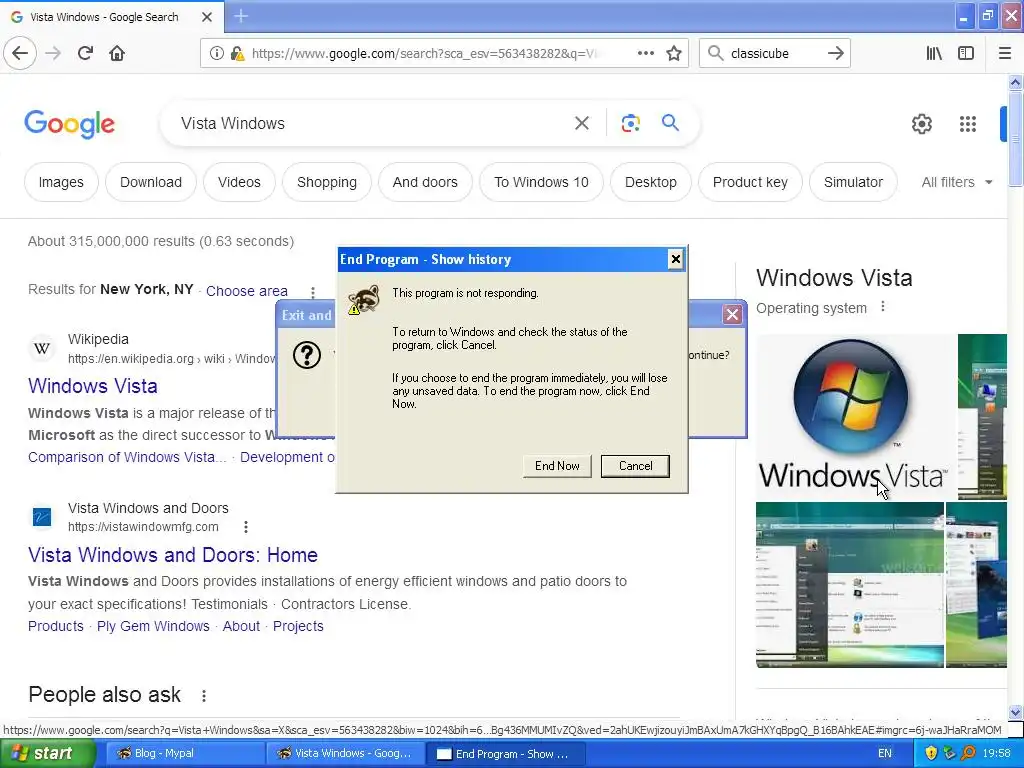Open the Ply Gem Windows sitelink

click(153, 626)
